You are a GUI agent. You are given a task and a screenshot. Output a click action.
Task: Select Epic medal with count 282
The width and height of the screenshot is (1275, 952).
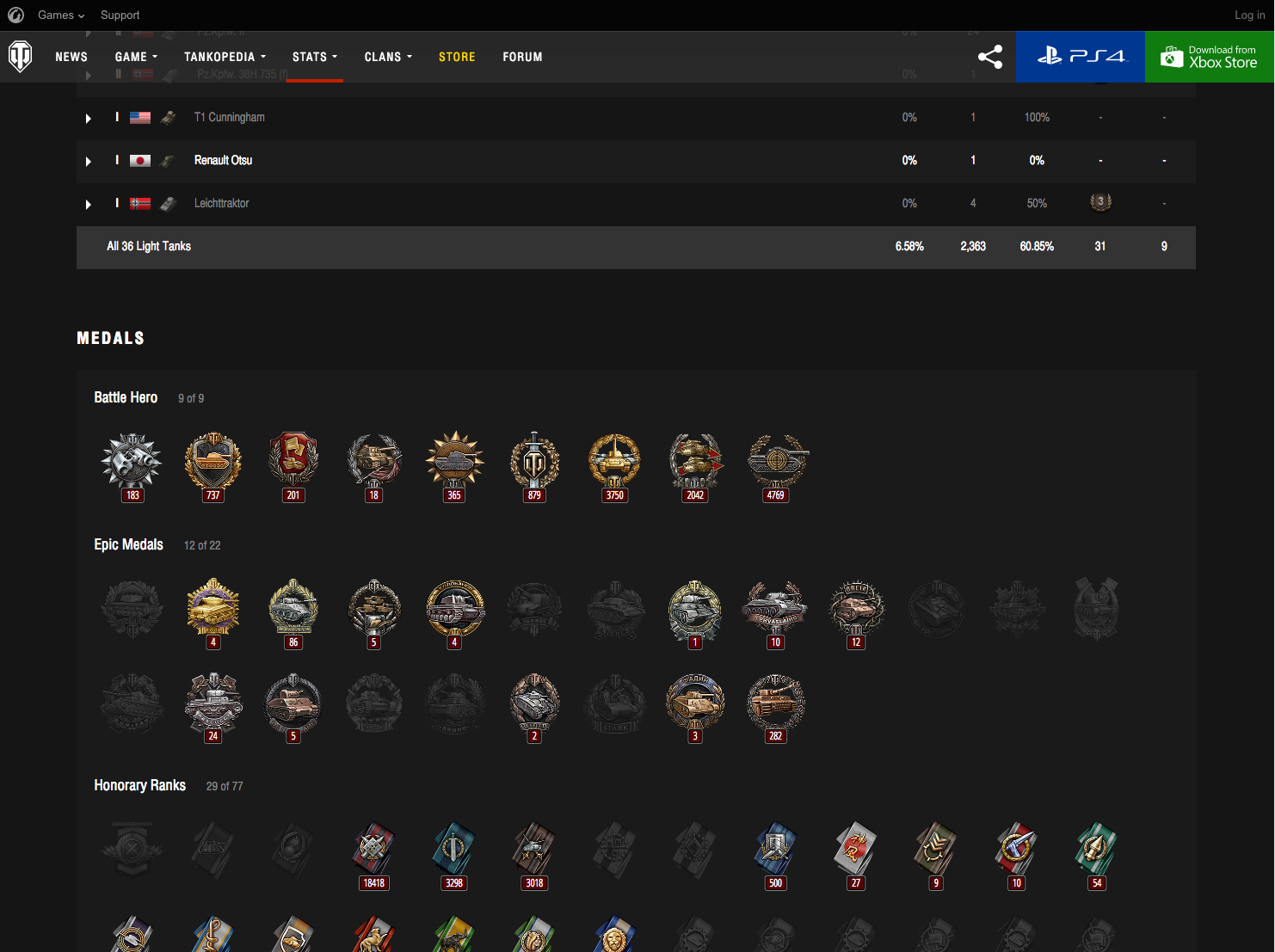776,708
